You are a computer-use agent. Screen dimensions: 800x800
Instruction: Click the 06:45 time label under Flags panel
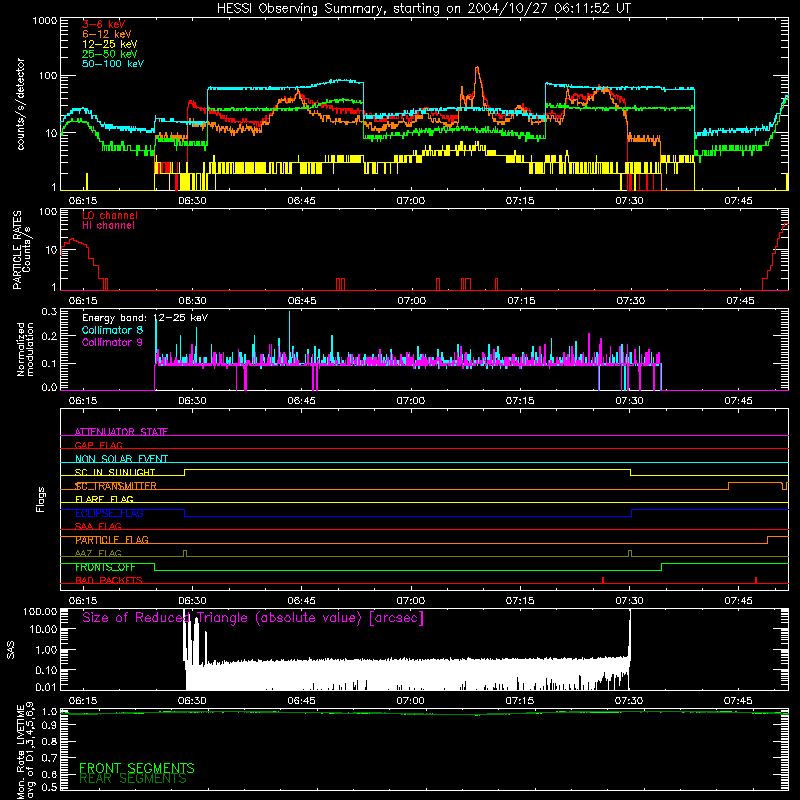click(x=302, y=601)
